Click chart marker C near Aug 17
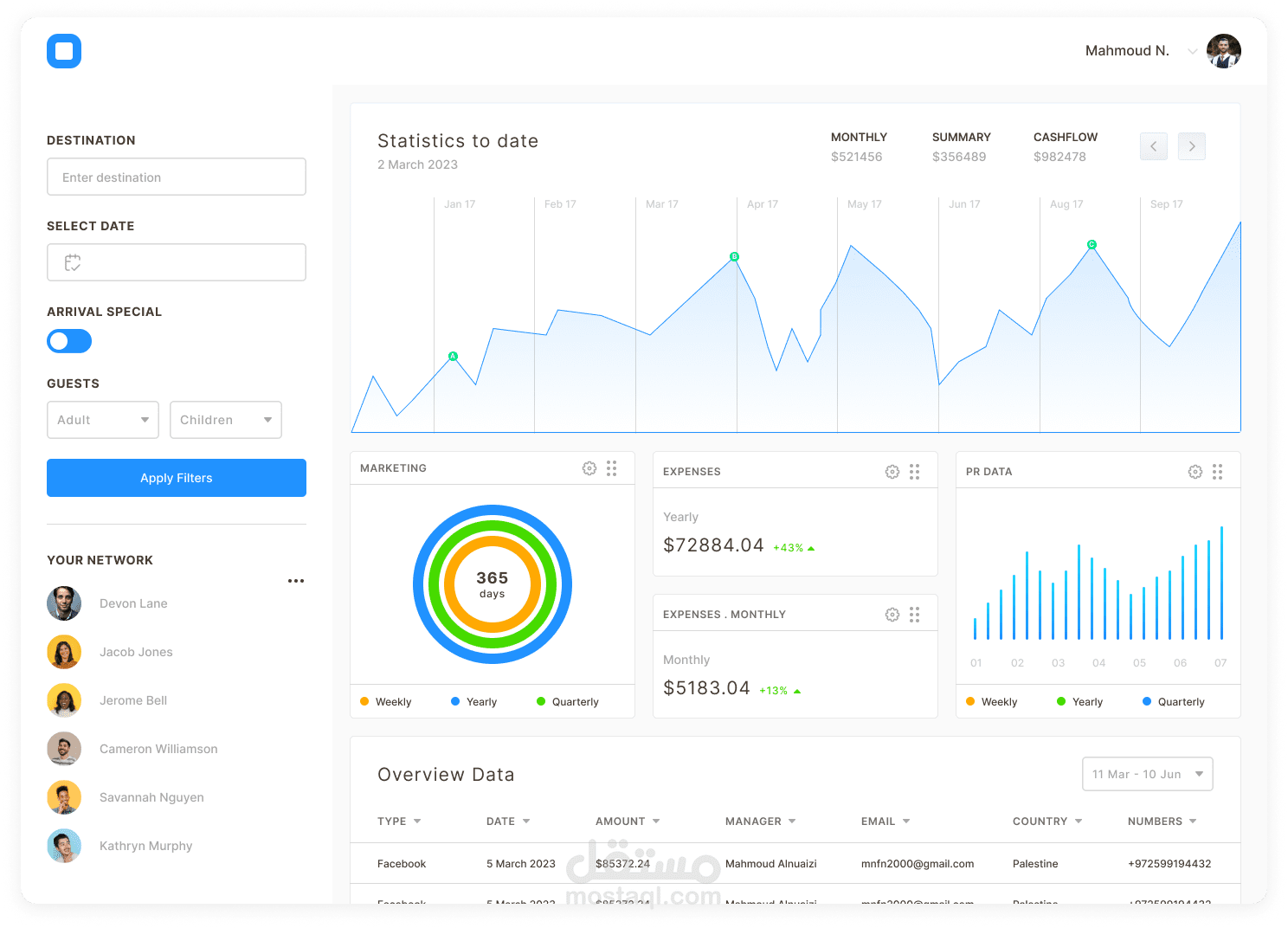 click(x=1092, y=245)
